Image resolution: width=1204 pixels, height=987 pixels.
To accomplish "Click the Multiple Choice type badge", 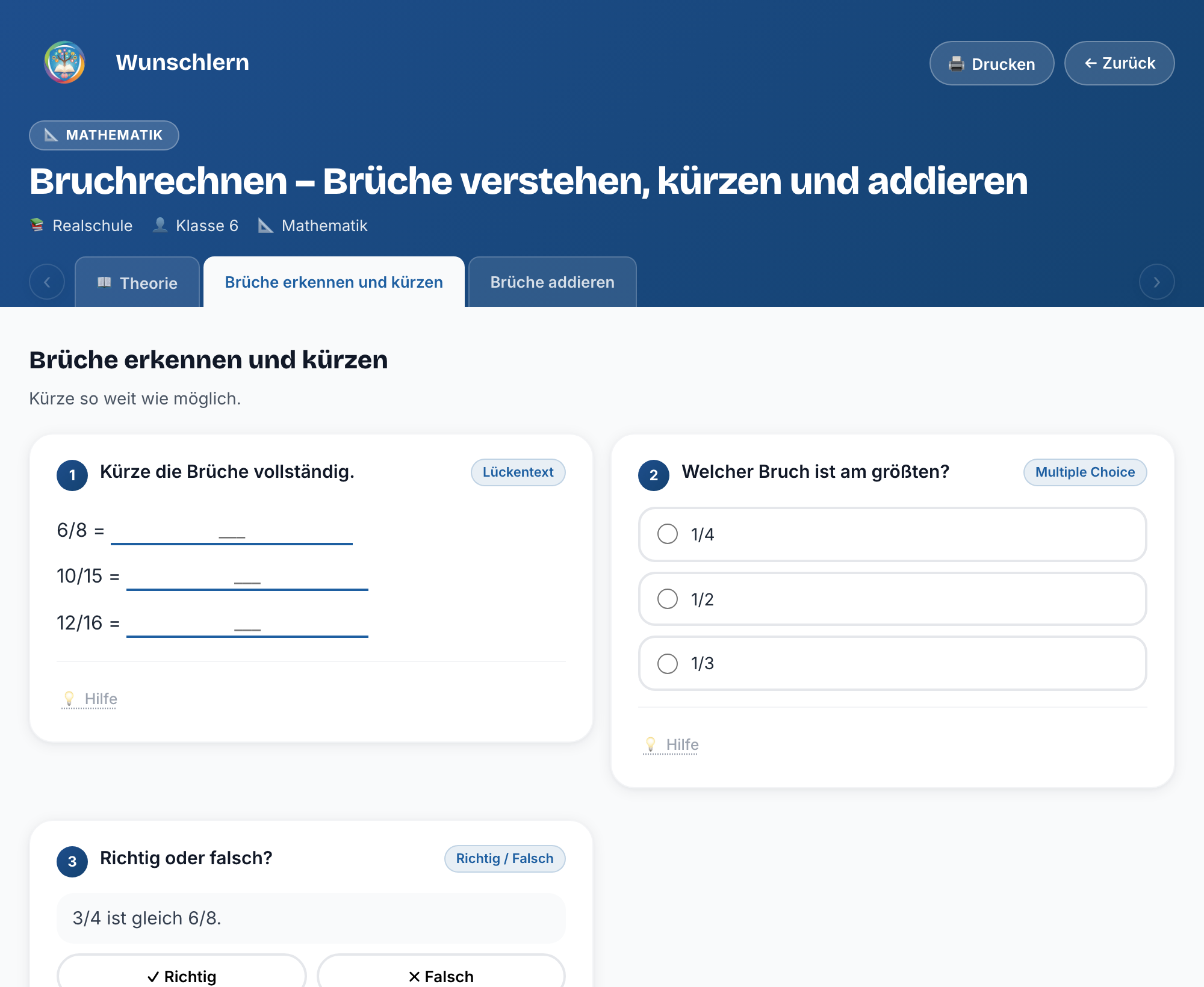I will [1085, 472].
